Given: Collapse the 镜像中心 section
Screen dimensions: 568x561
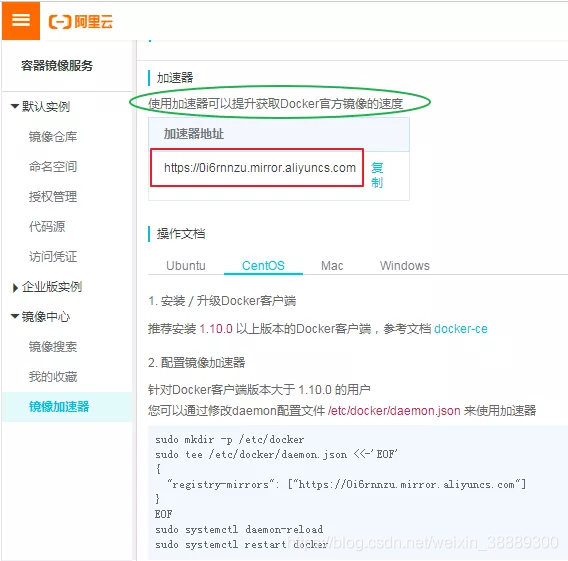Looking at the screenshot, I should pyautogui.click(x=15, y=317).
